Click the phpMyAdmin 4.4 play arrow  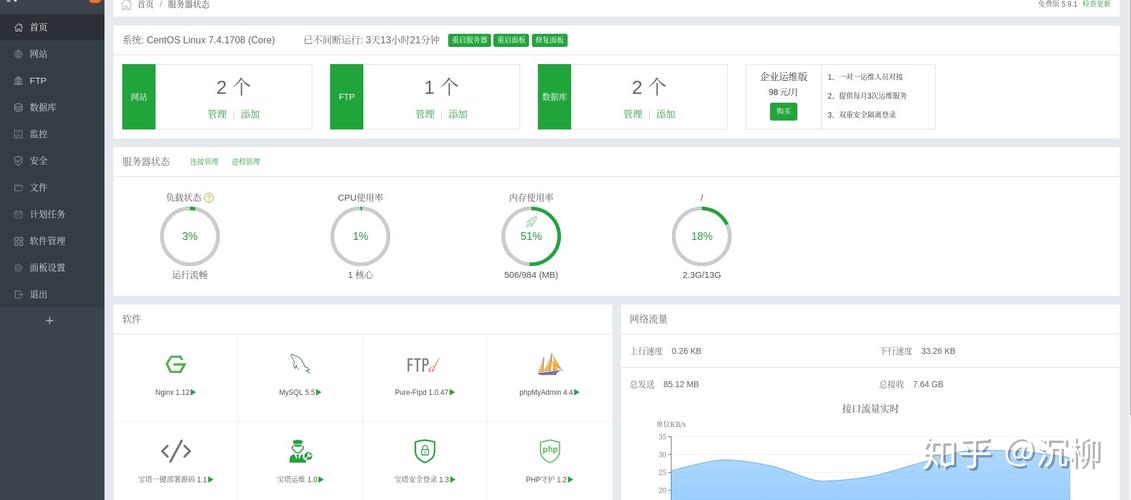(x=576, y=392)
